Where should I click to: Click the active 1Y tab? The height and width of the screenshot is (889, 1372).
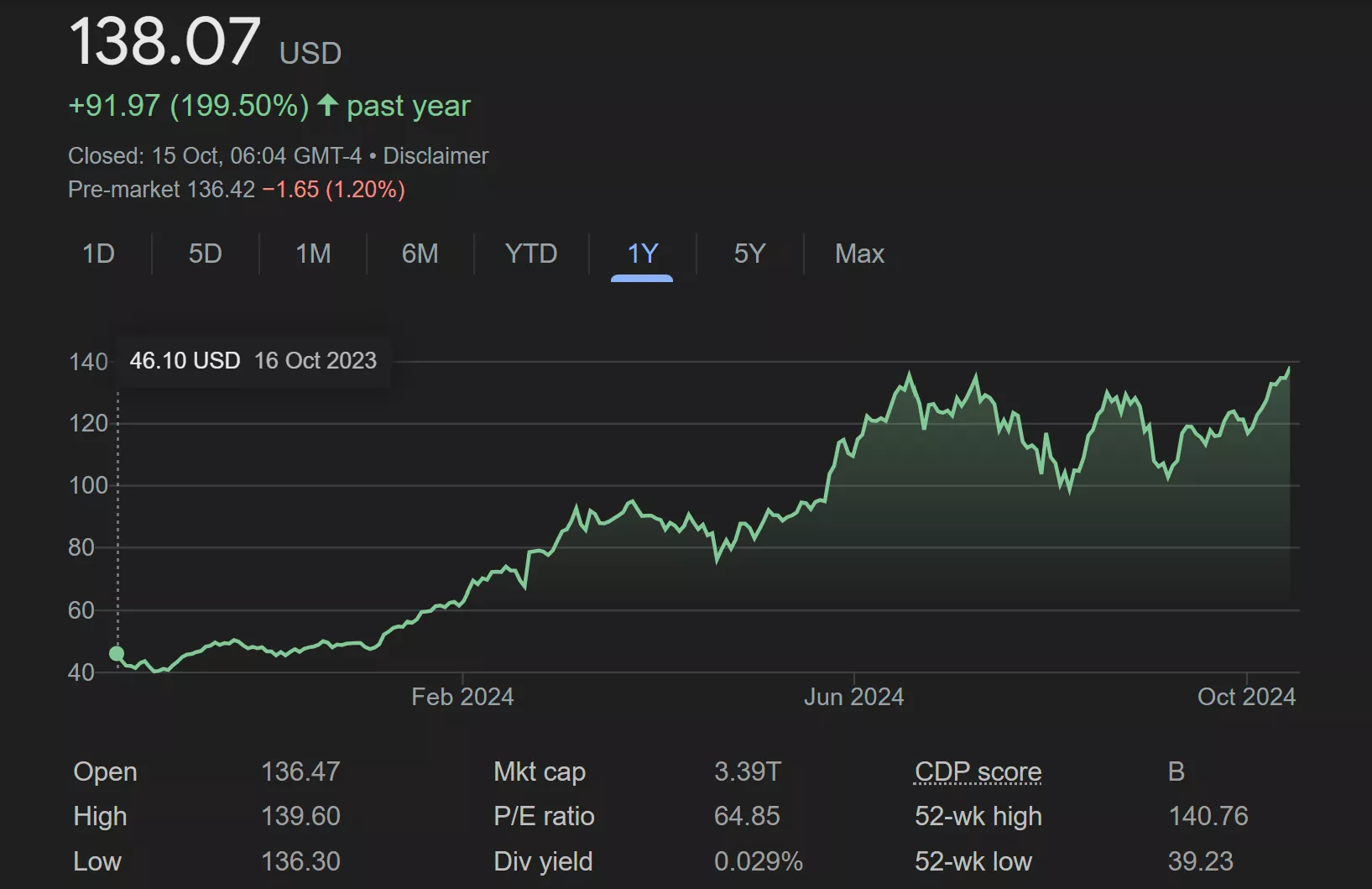pyautogui.click(x=642, y=254)
